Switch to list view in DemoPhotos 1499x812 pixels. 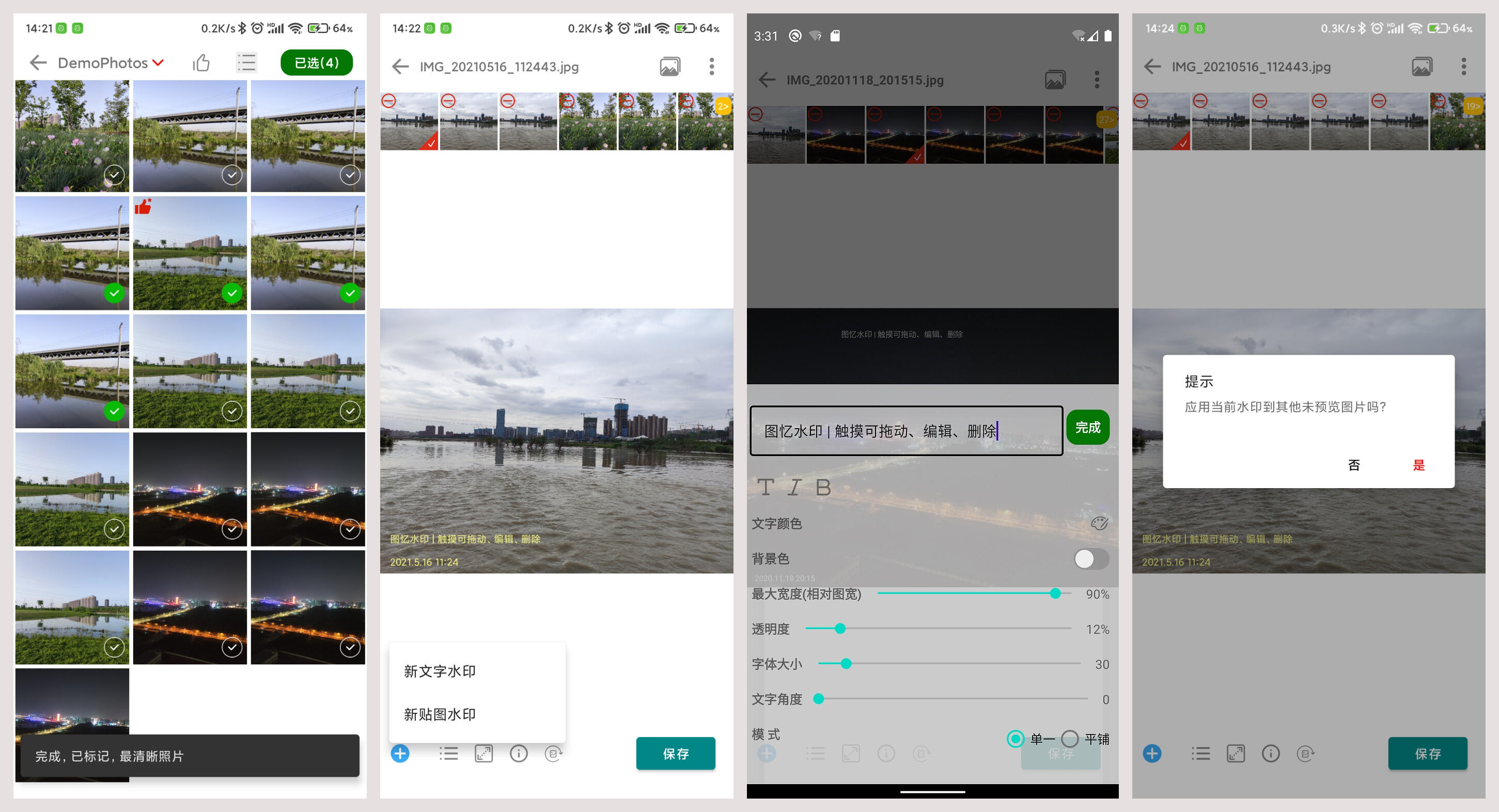point(246,63)
